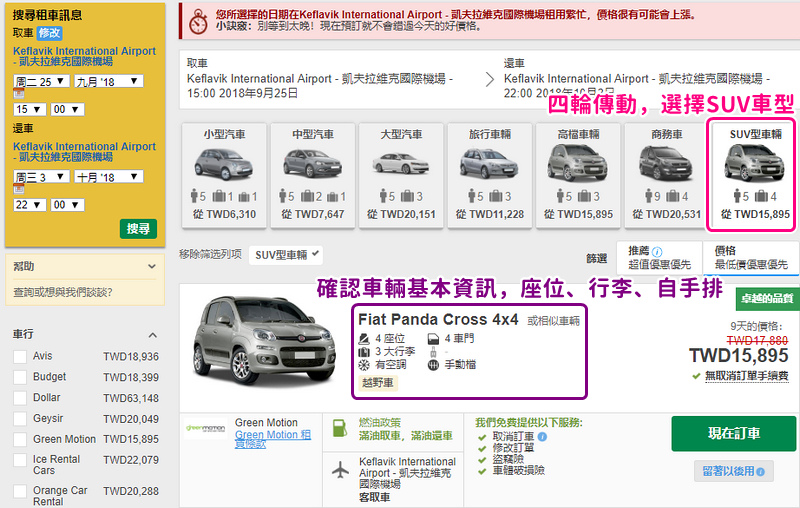Click the manual gearbox icon

[433, 365]
